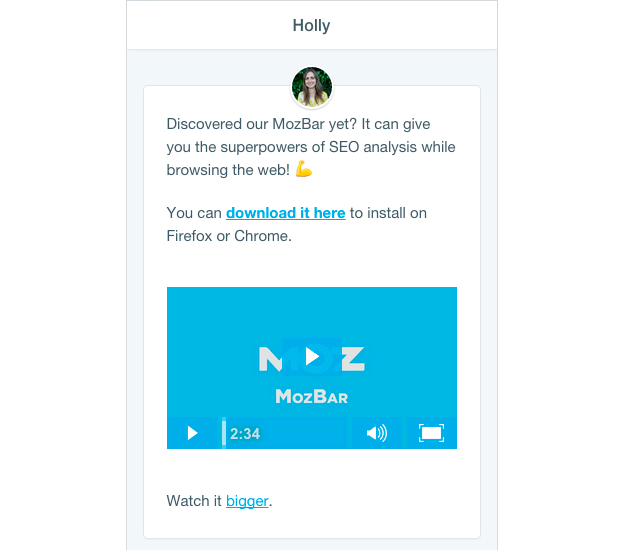Click the 'Discovered our MozBar yet?' message text
This screenshot has width=624, height=550.
click(x=262, y=124)
